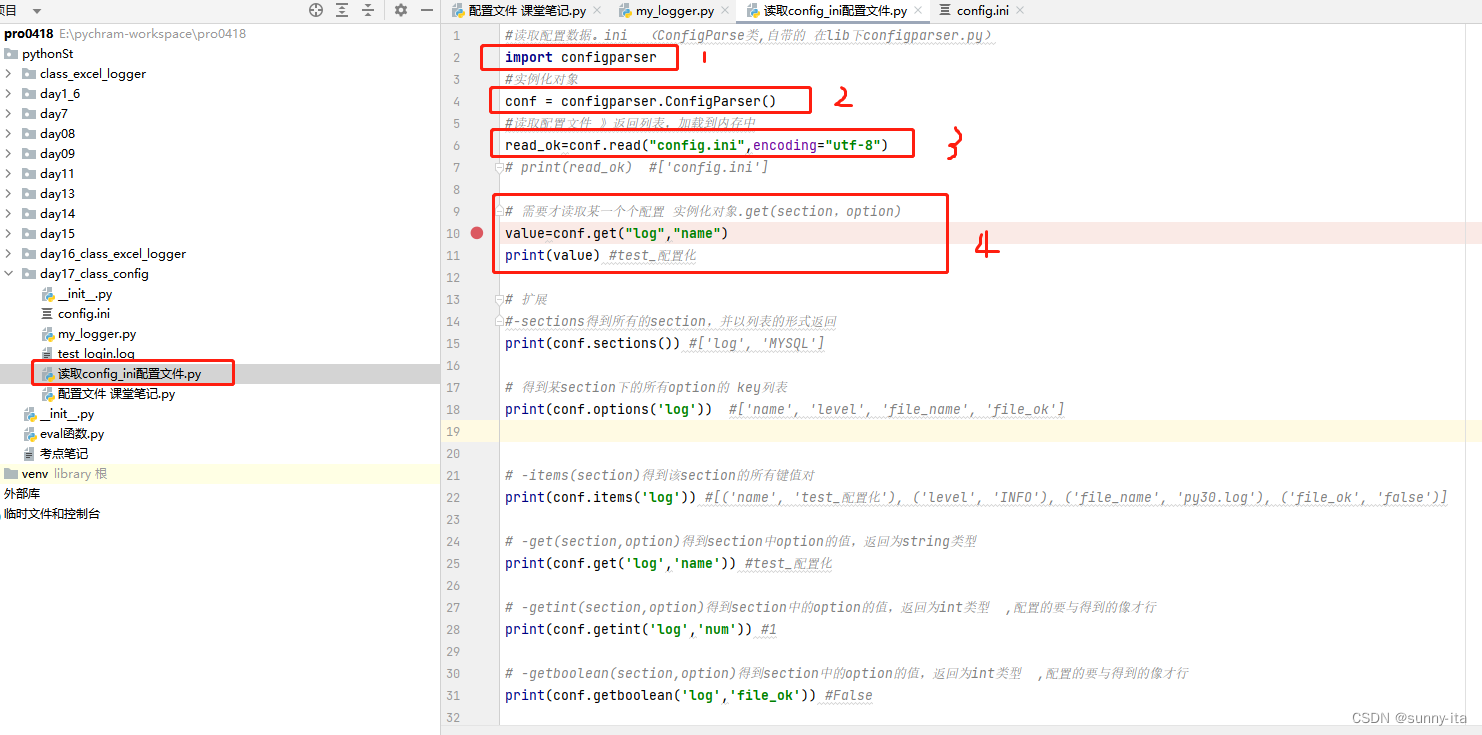Switch to 配置文件 课堂笔记.py tab
The image size is (1482, 735).
527,11
